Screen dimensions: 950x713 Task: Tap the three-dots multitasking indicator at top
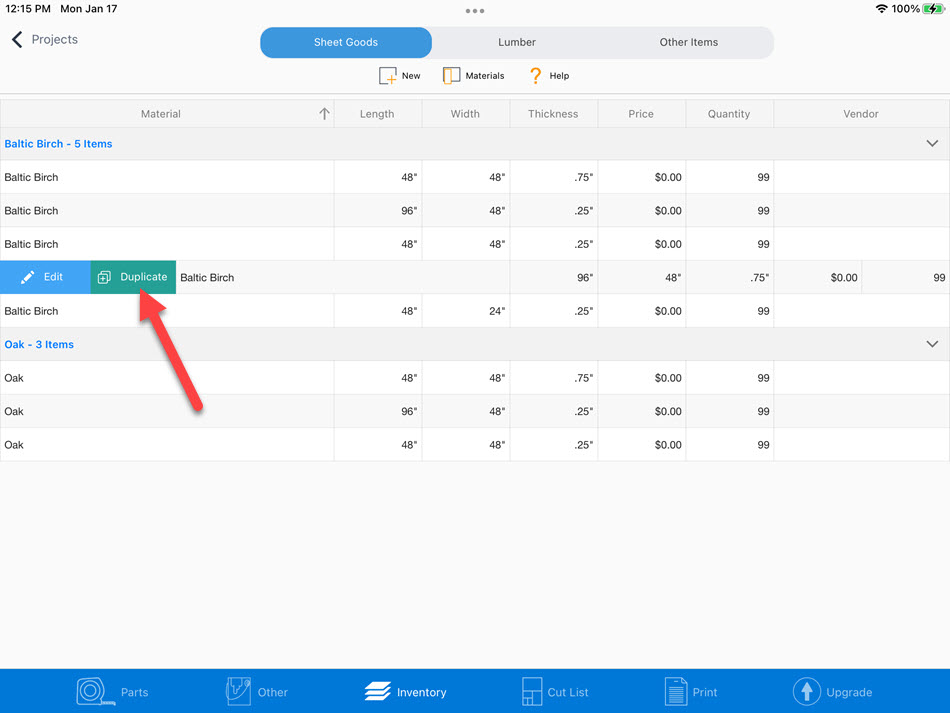pyautogui.click(x=475, y=11)
